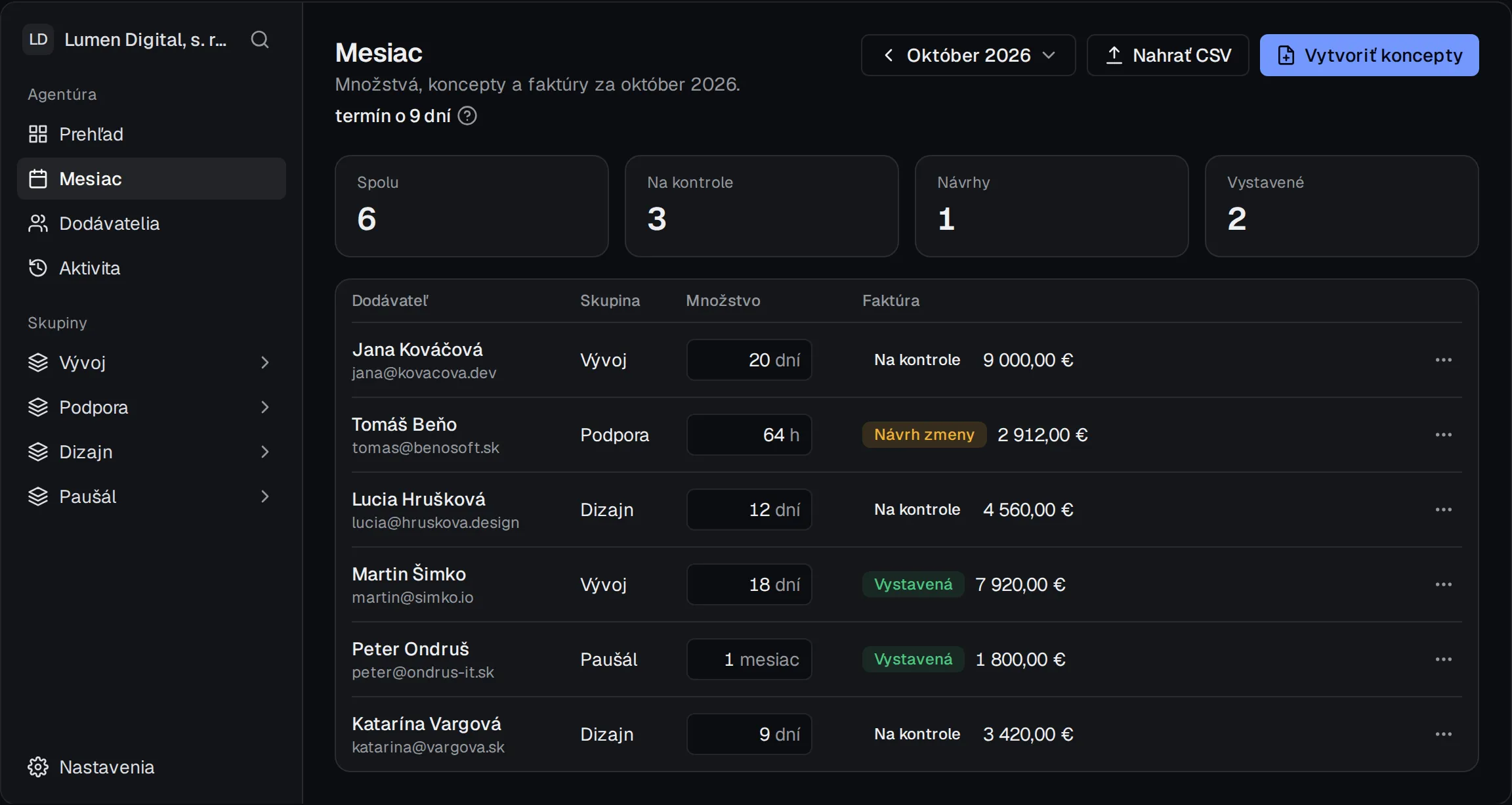This screenshot has height=805, width=1512.
Task: Open Aktivita in the sidebar
Action: pos(152,268)
